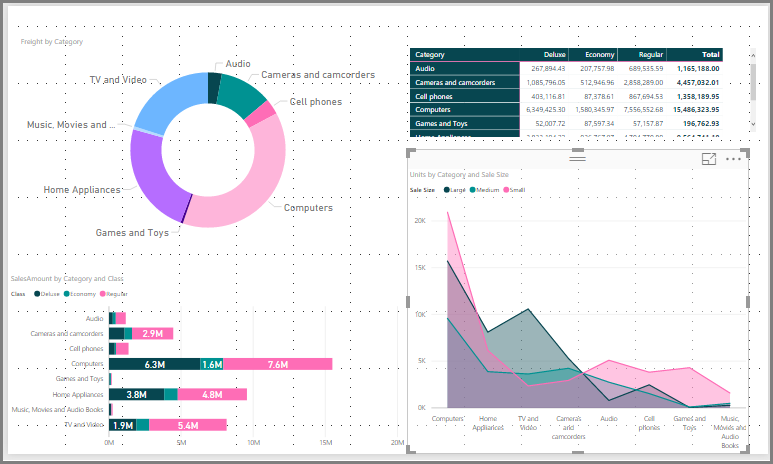Select the Small legend entry

tap(518, 189)
